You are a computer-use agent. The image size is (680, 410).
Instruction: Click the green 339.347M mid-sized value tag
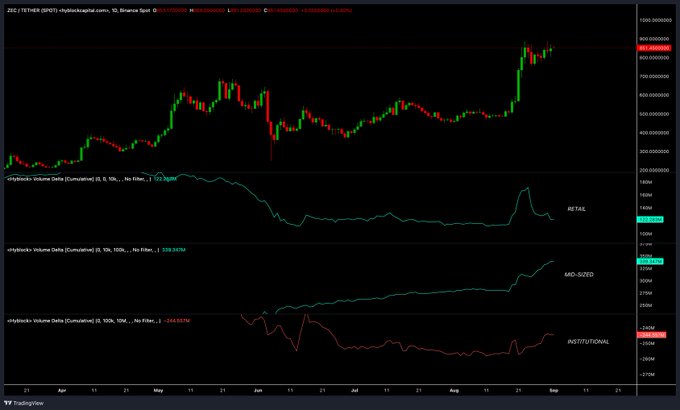point(650,262)
